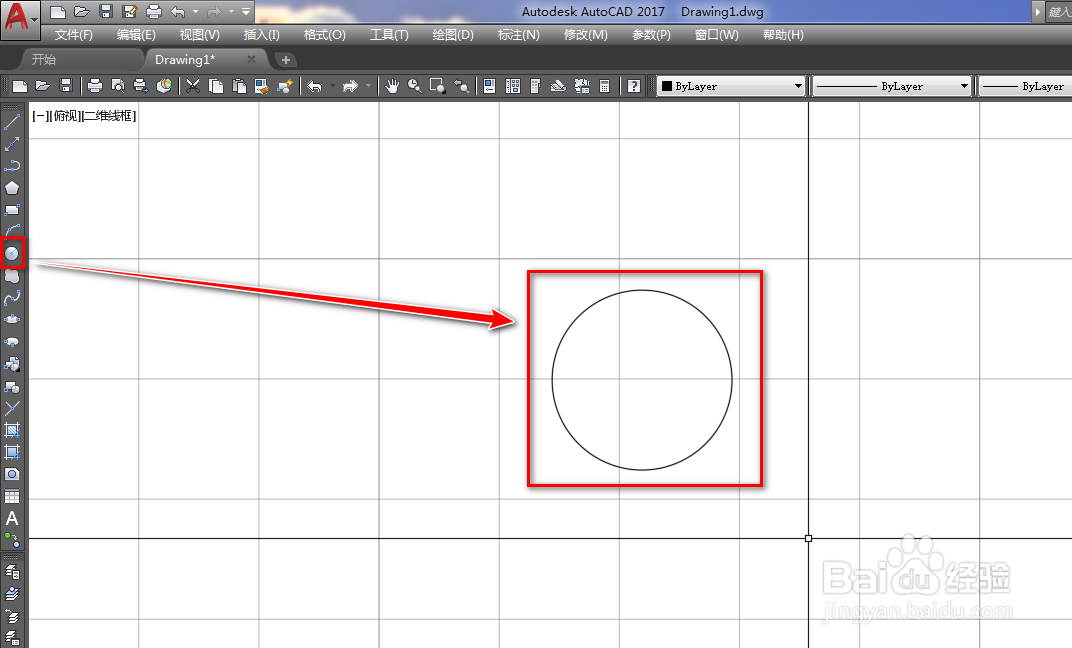The image size is (1072, 648).
Task: Click Match Properties brush icon
Action: (x=262, y=85)
